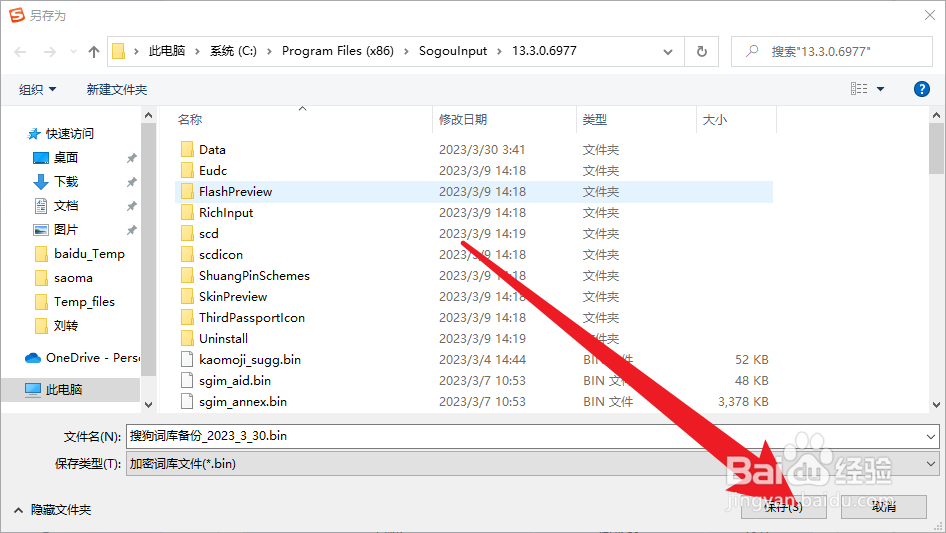Image resolution: width=946 pixels, height=533 pixels.
Task: Sort by 名称 column header
Action: pyautogui.click(x=190, y=120)
